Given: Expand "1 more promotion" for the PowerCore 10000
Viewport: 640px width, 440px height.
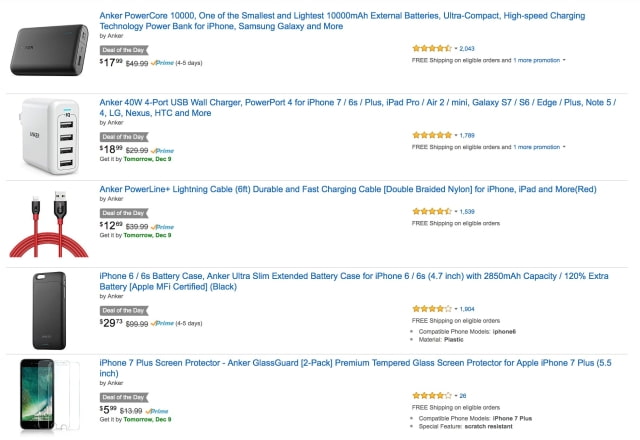Looking at the screenshot, I should [540, 60].
